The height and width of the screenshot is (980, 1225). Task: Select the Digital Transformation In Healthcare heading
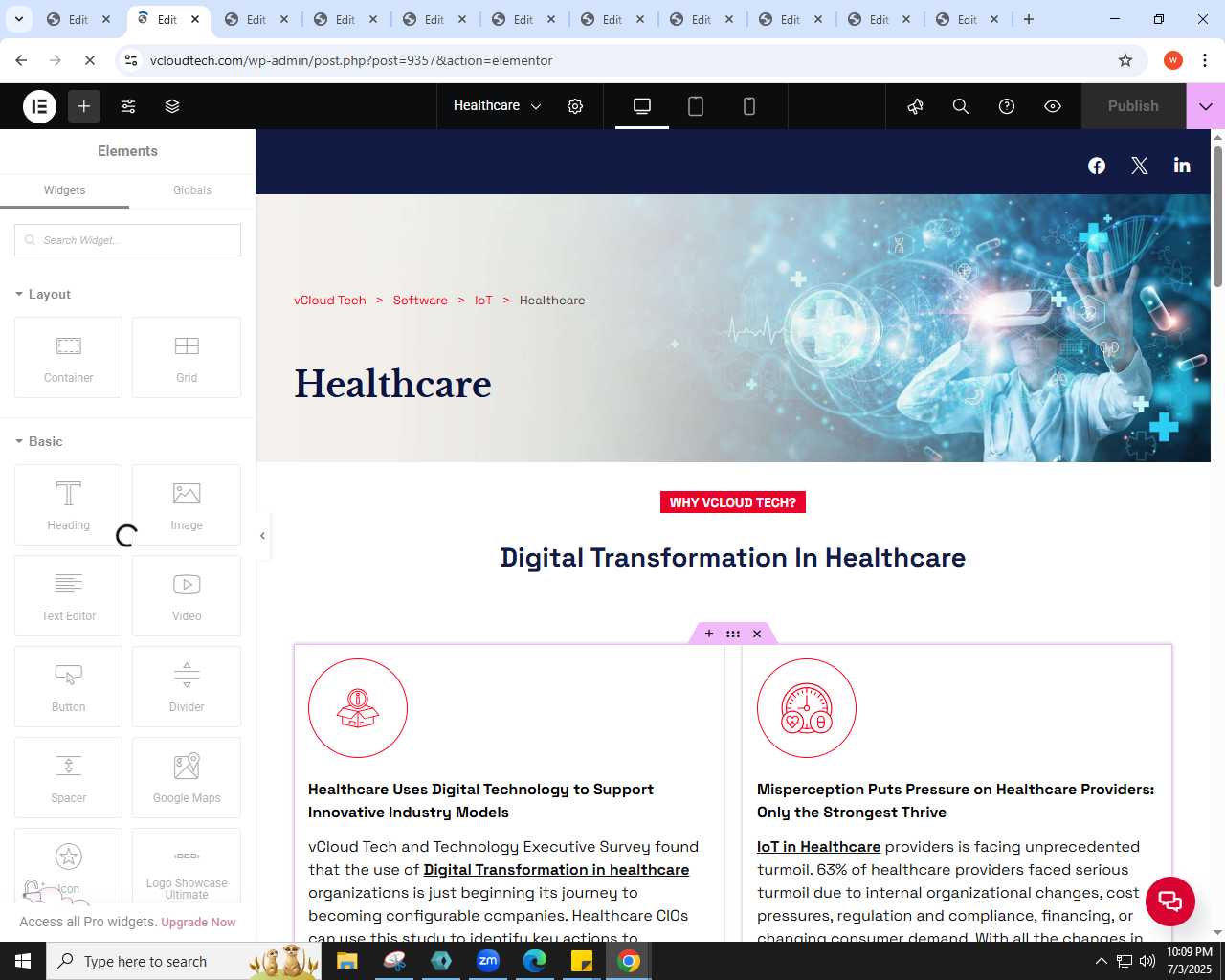(x=733, y=558)
